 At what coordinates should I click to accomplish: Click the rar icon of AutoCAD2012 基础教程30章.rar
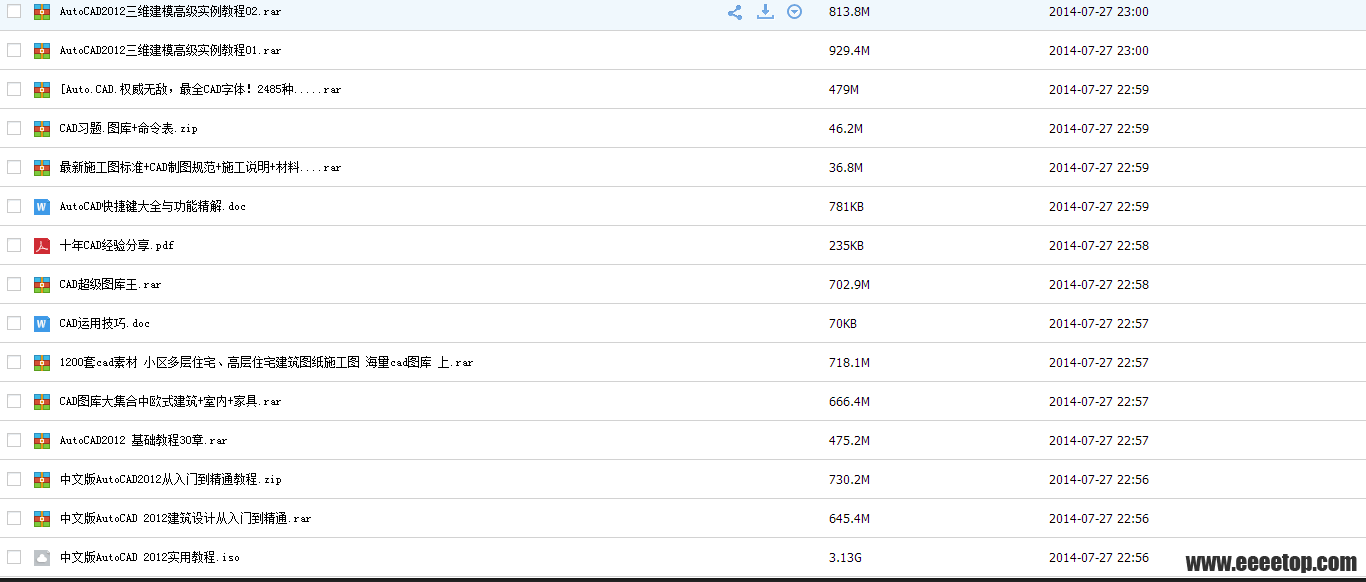tap(42, 441)
